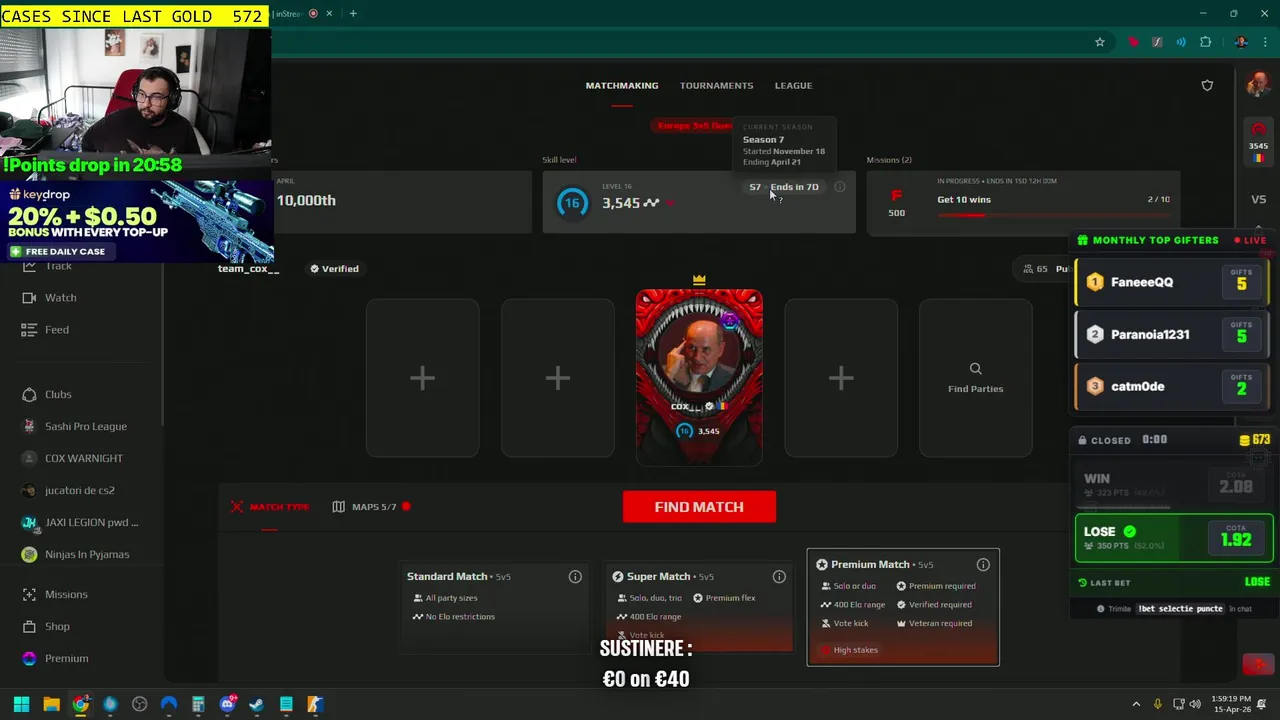Open File Explorer from the taskbar
Screen dimensions: 1280x720
pyautogui.click(x=51, y=704)
